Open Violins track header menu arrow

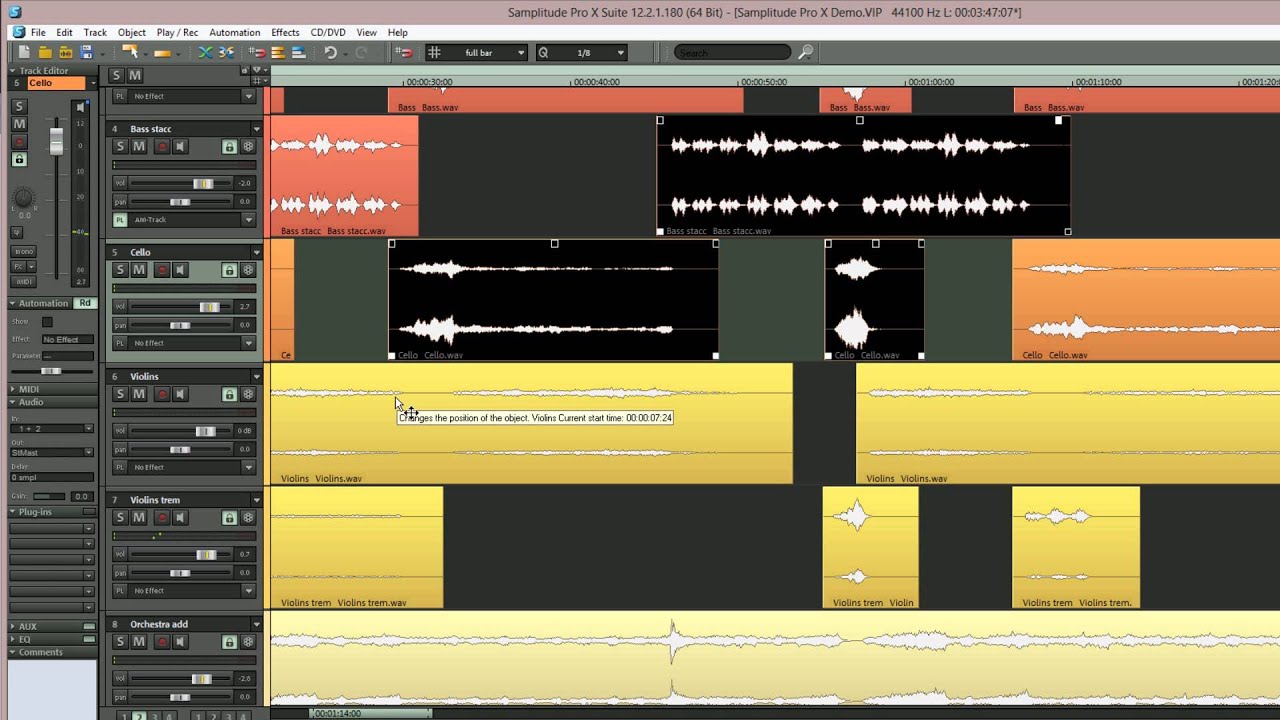[x=256, y=377]
